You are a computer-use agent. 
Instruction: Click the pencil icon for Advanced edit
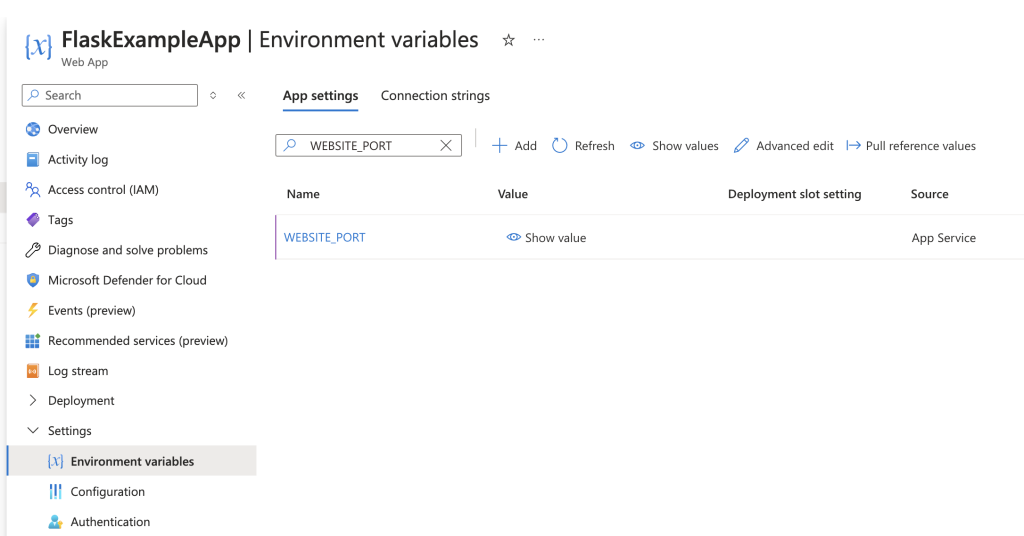click(x=741, y=146)
